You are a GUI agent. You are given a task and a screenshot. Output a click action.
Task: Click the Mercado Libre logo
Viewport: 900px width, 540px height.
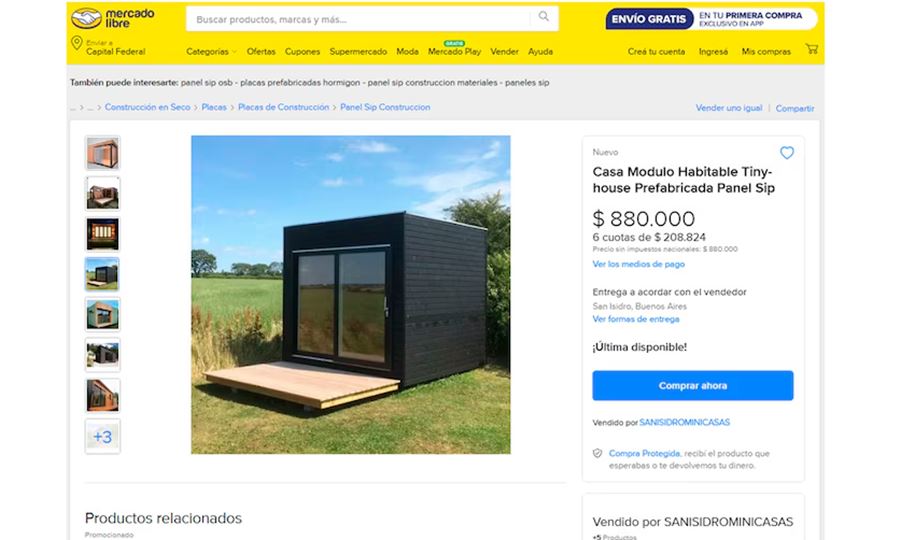click(113, 18)
